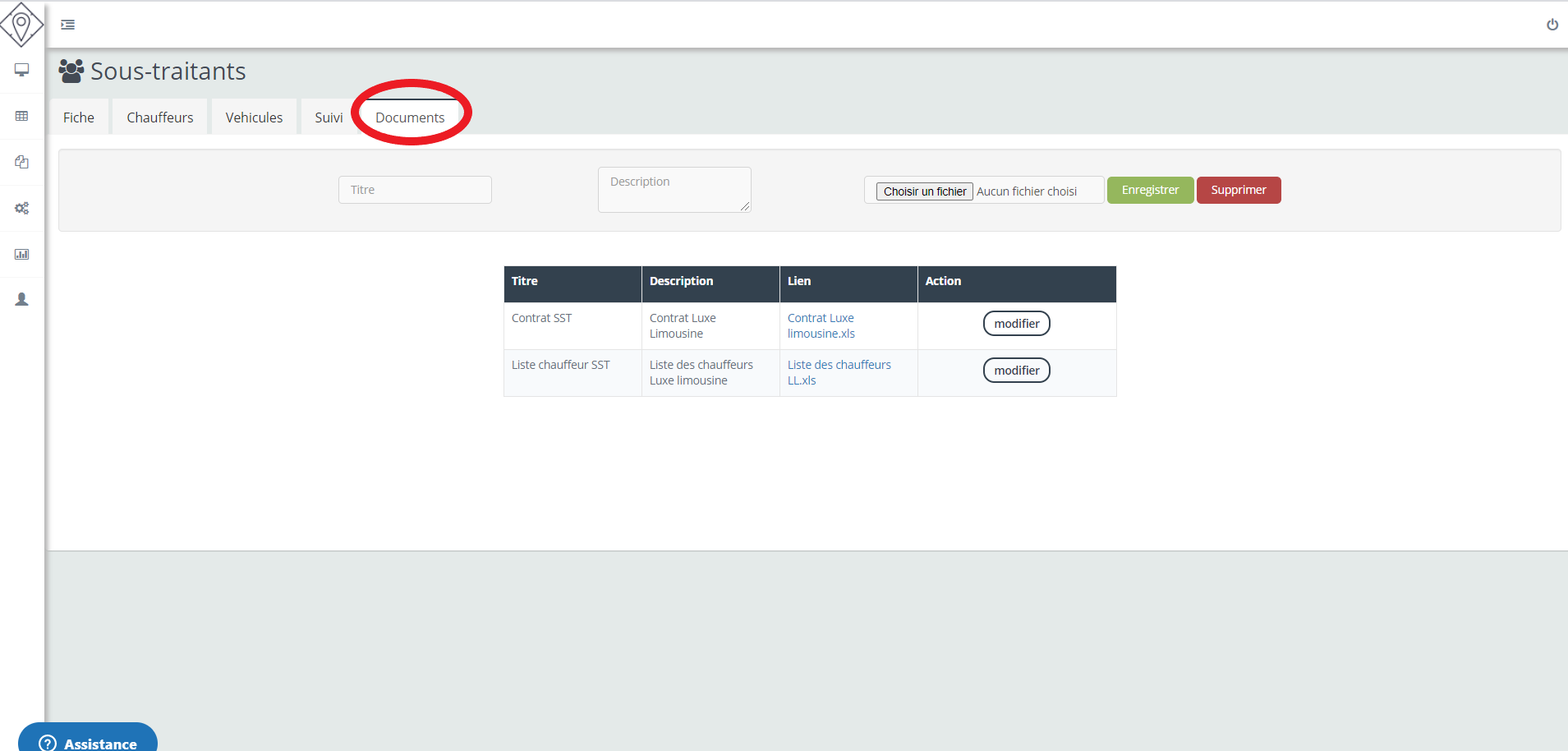Open the table grid icon in sidebar
This screenshot has height=751, width=1568.
pos(22,116)
